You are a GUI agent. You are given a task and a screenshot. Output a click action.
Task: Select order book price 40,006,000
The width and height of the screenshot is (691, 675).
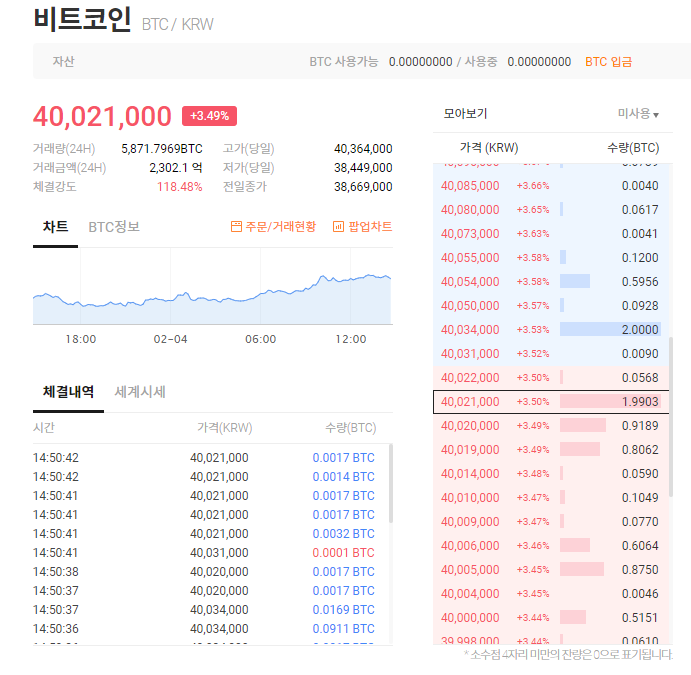coord(470,545)
